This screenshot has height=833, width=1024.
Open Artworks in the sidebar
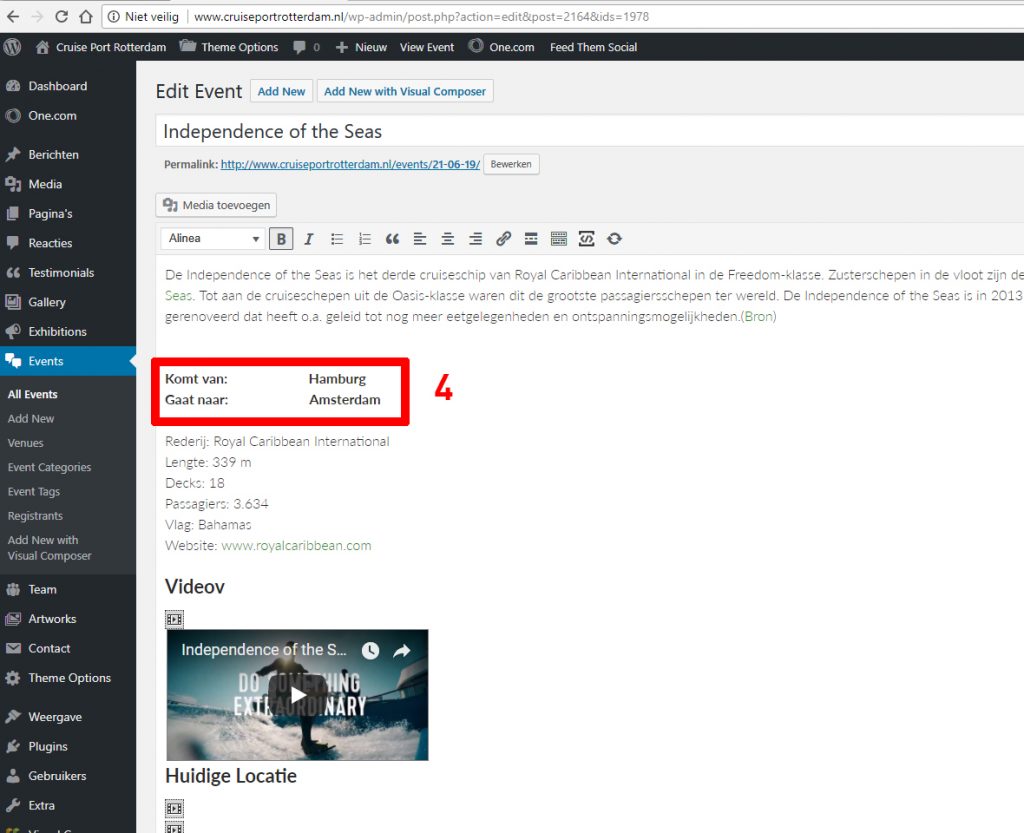68,619
